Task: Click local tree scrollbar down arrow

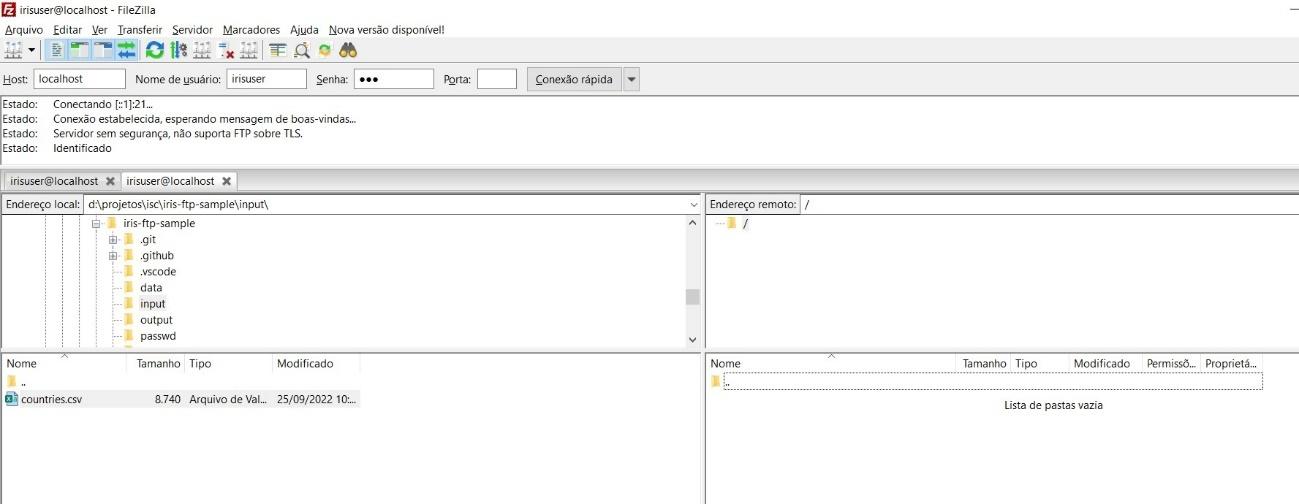Action: [693, 340]
